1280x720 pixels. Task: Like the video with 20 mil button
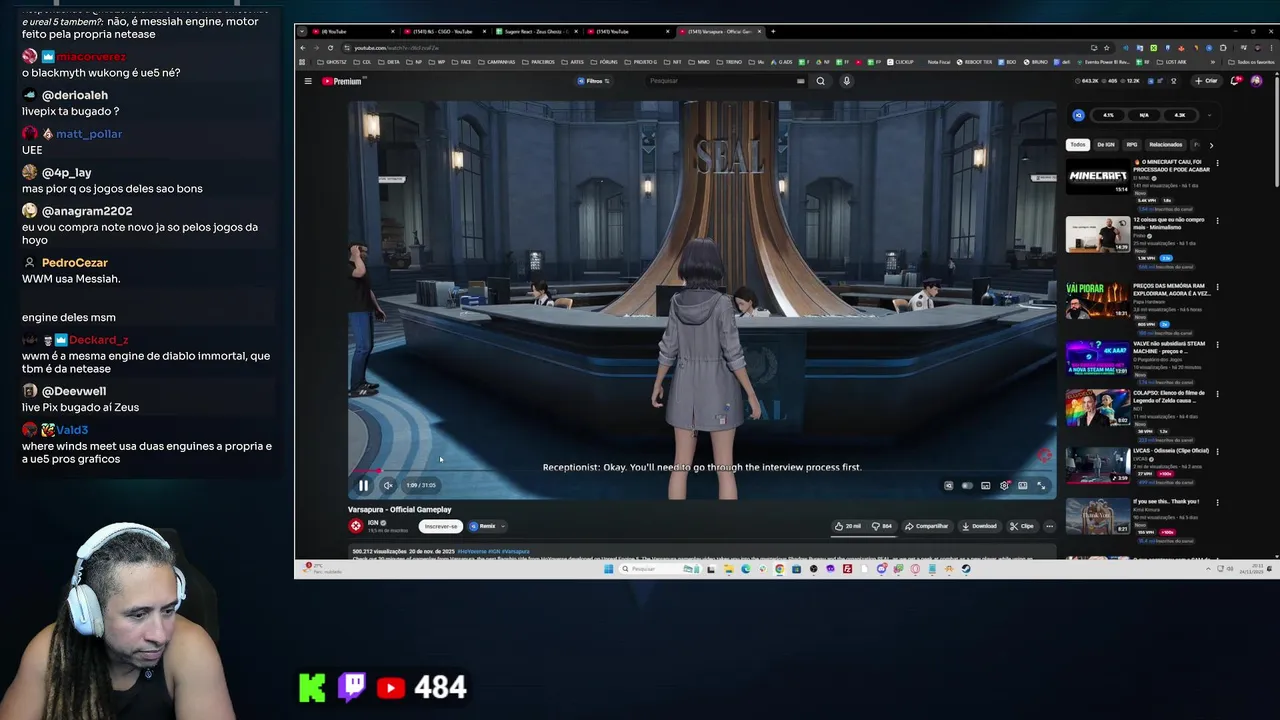point(848,526)
